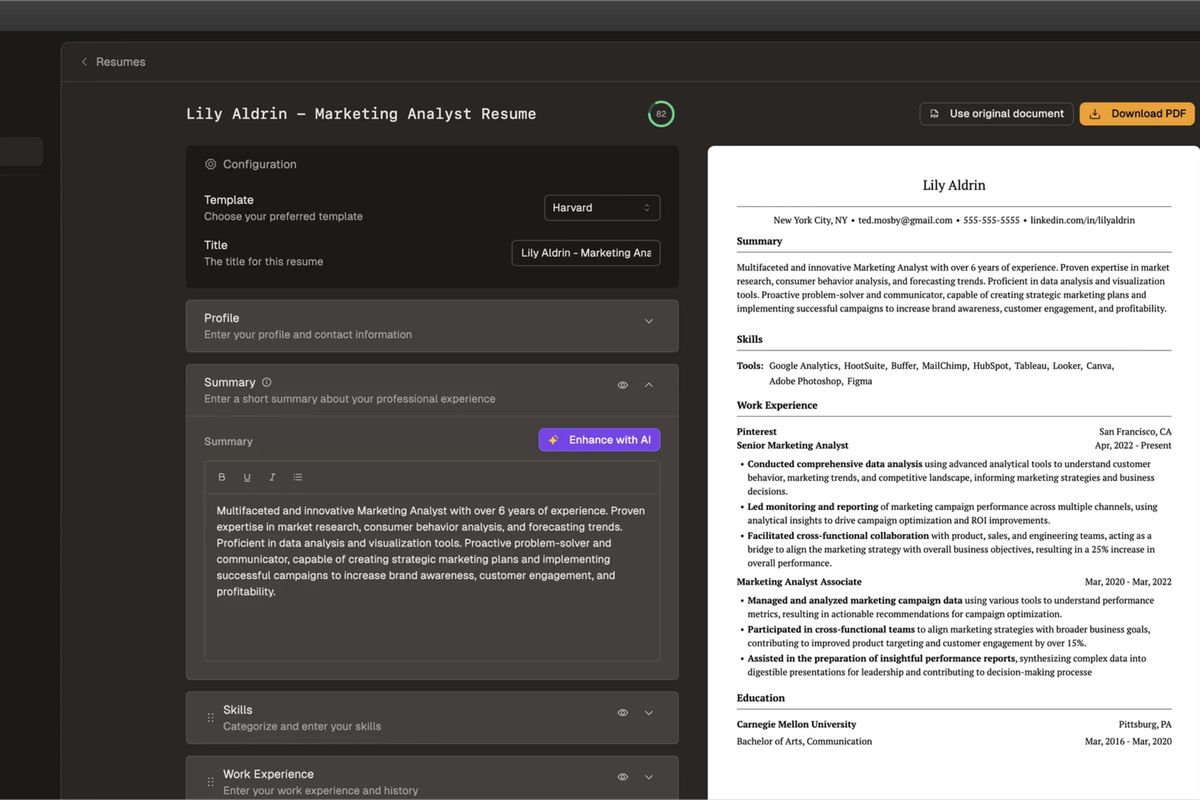Hide the Work Experience section
Viewport: 1200px width, 800px height.
[x=622, y=777]
